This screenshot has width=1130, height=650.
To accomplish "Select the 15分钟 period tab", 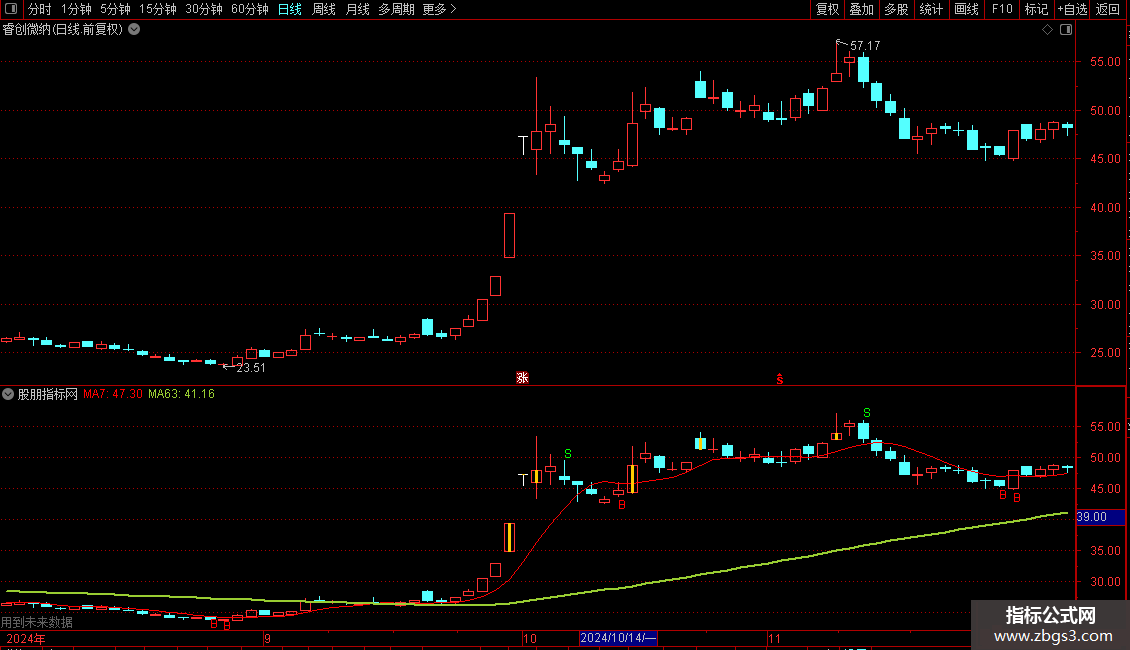I will point(158,9).
